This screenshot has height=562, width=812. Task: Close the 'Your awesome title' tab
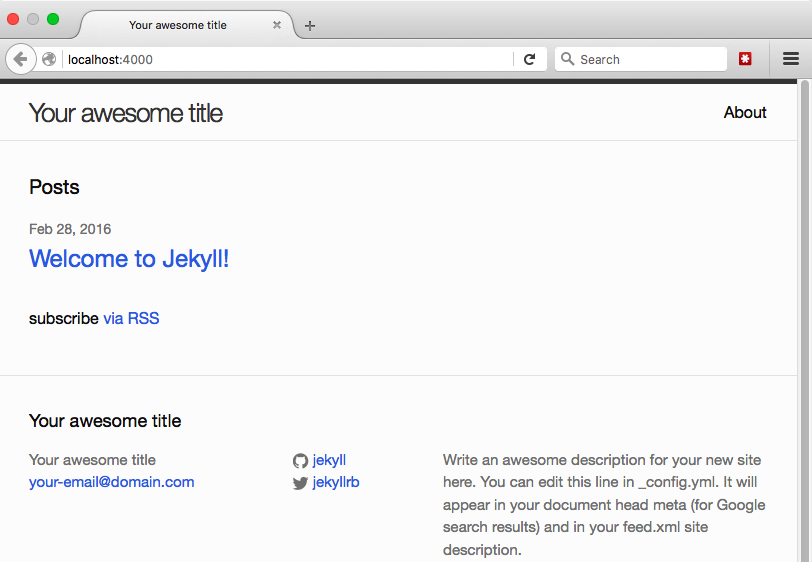(277, 25)
